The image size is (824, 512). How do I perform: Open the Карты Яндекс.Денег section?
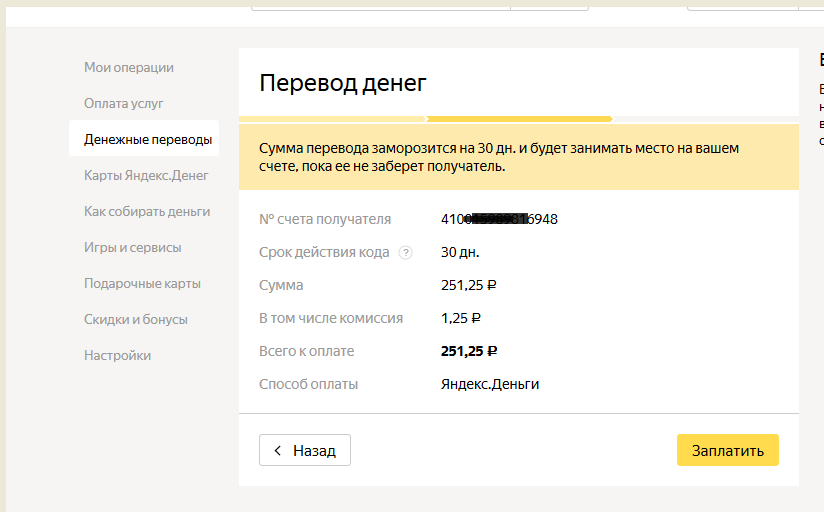pyautogui.click(x=146, y=175)
